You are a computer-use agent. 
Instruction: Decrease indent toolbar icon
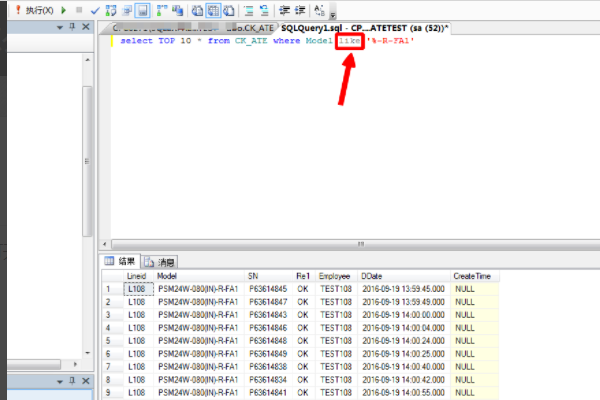coord(284,11)
